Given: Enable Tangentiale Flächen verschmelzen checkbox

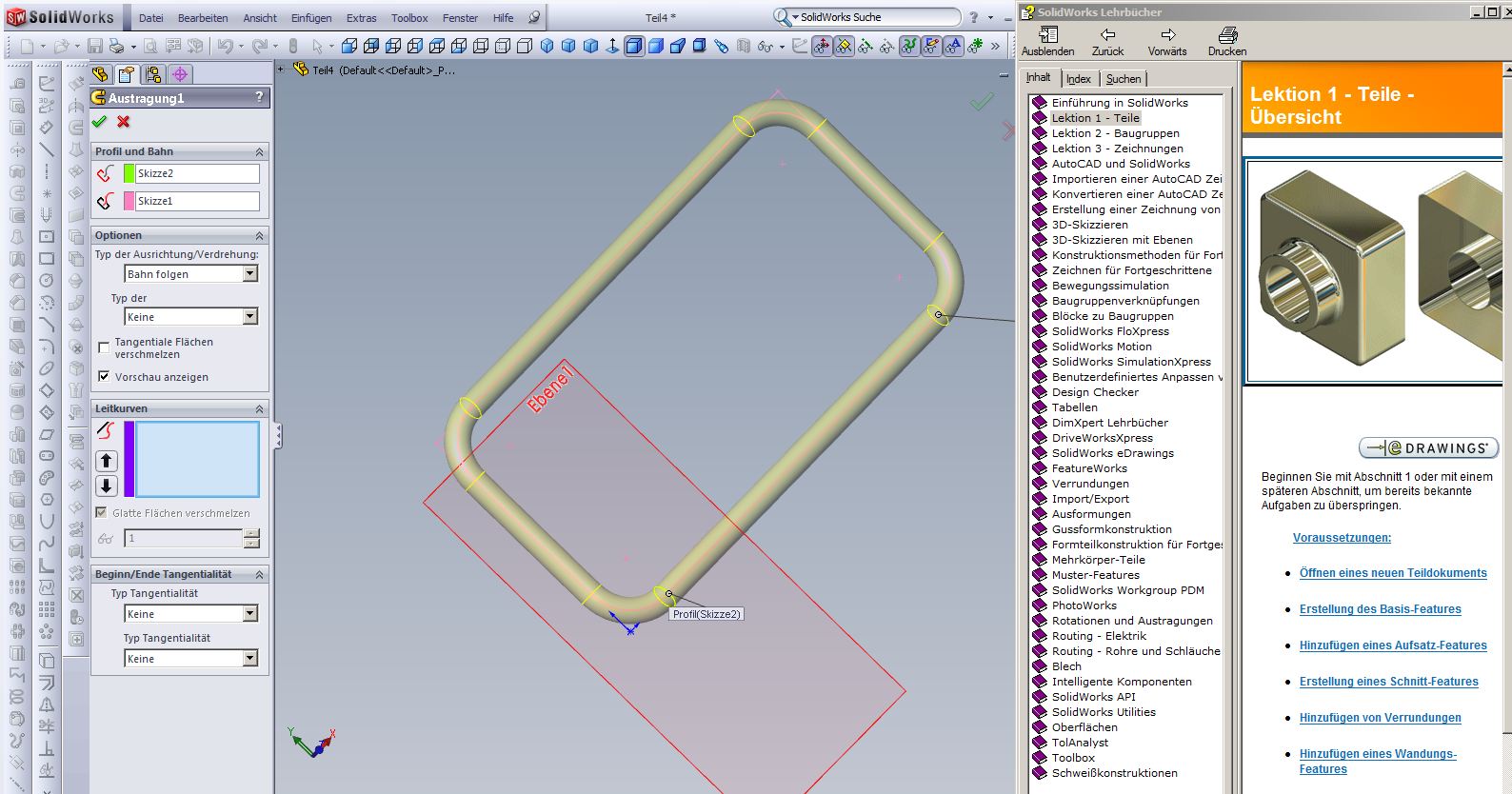Looking at the screenshot, I should coord(104,347).
